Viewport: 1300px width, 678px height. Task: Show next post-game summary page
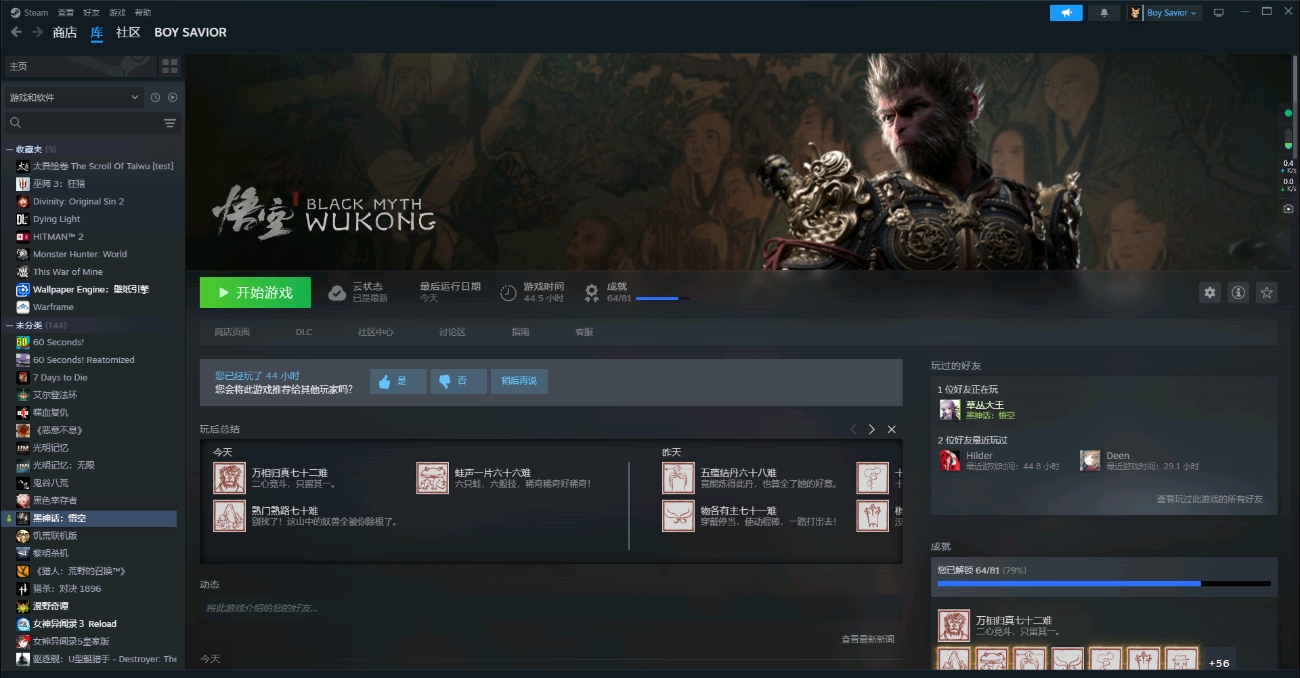tap(871, 429)
